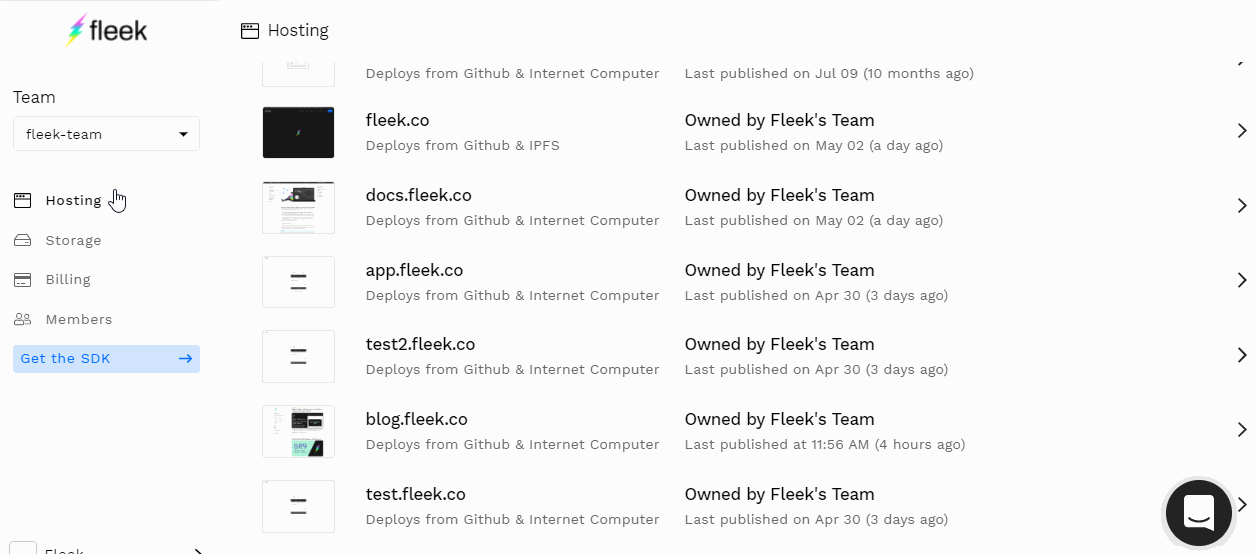Open the app.fleek.co site link
This screenshot has height=554, width=1256.
click(x=414, y=270)
